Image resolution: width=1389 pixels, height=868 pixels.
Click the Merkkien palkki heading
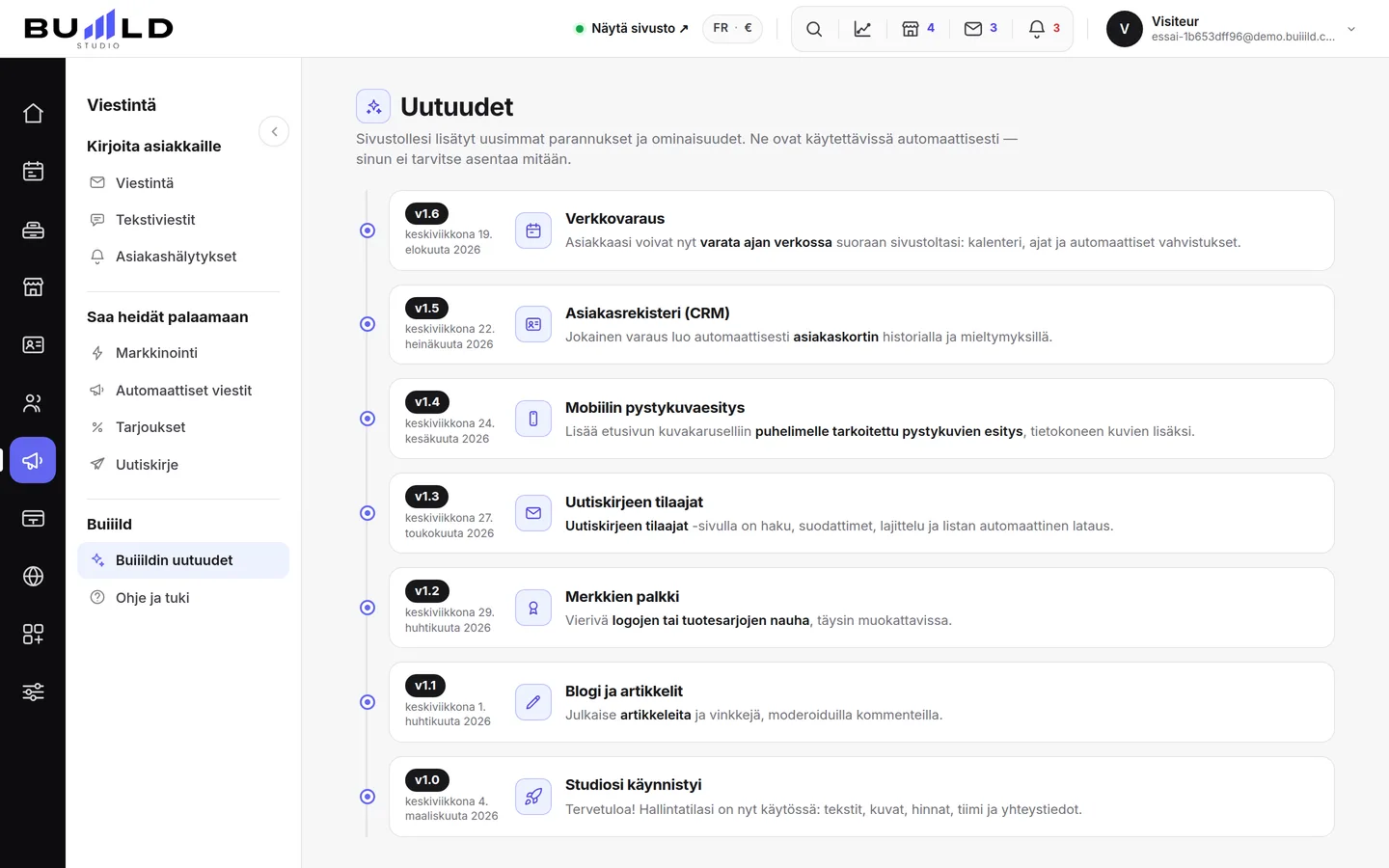(622, 597)
